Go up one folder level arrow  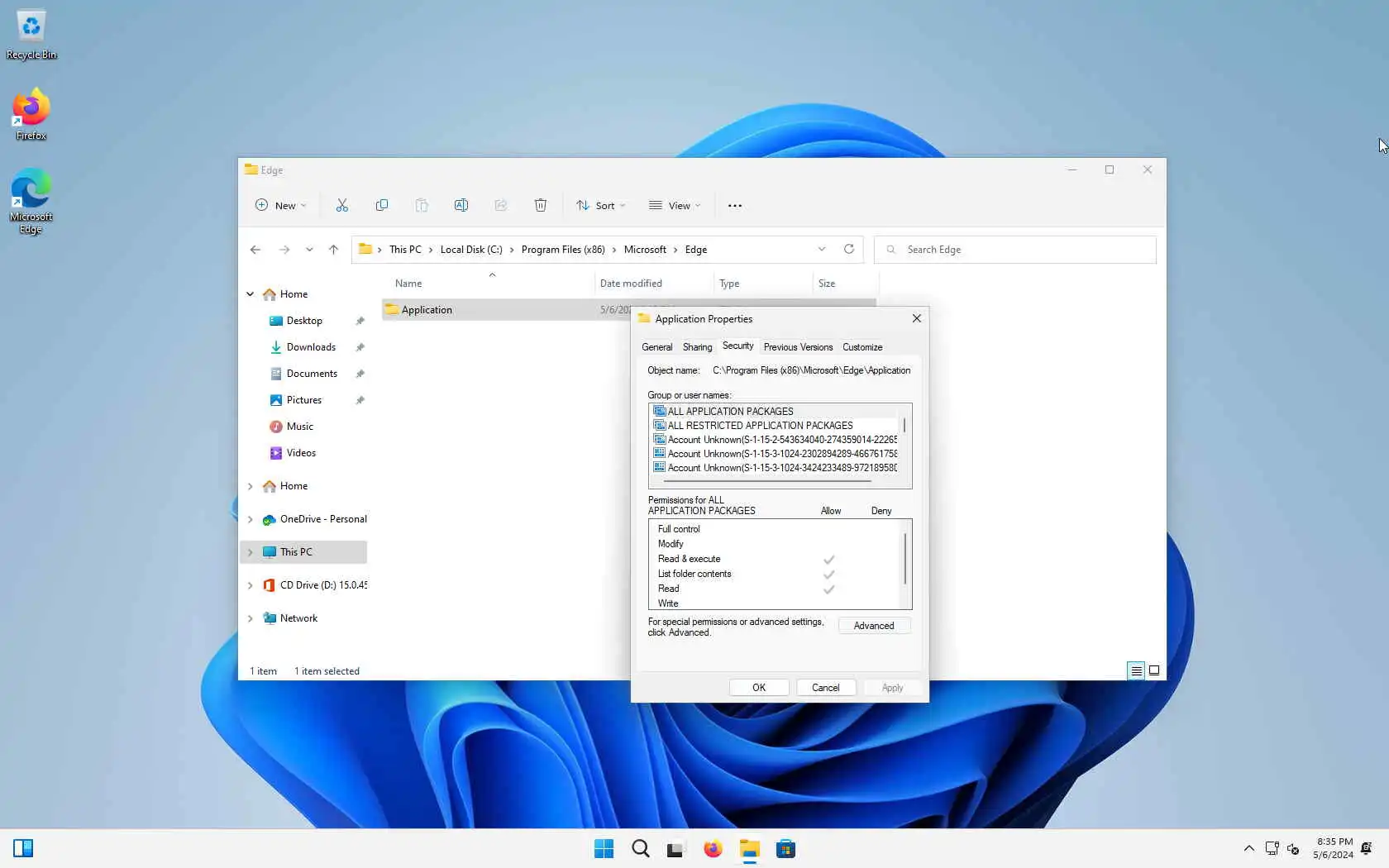(333, 250)
